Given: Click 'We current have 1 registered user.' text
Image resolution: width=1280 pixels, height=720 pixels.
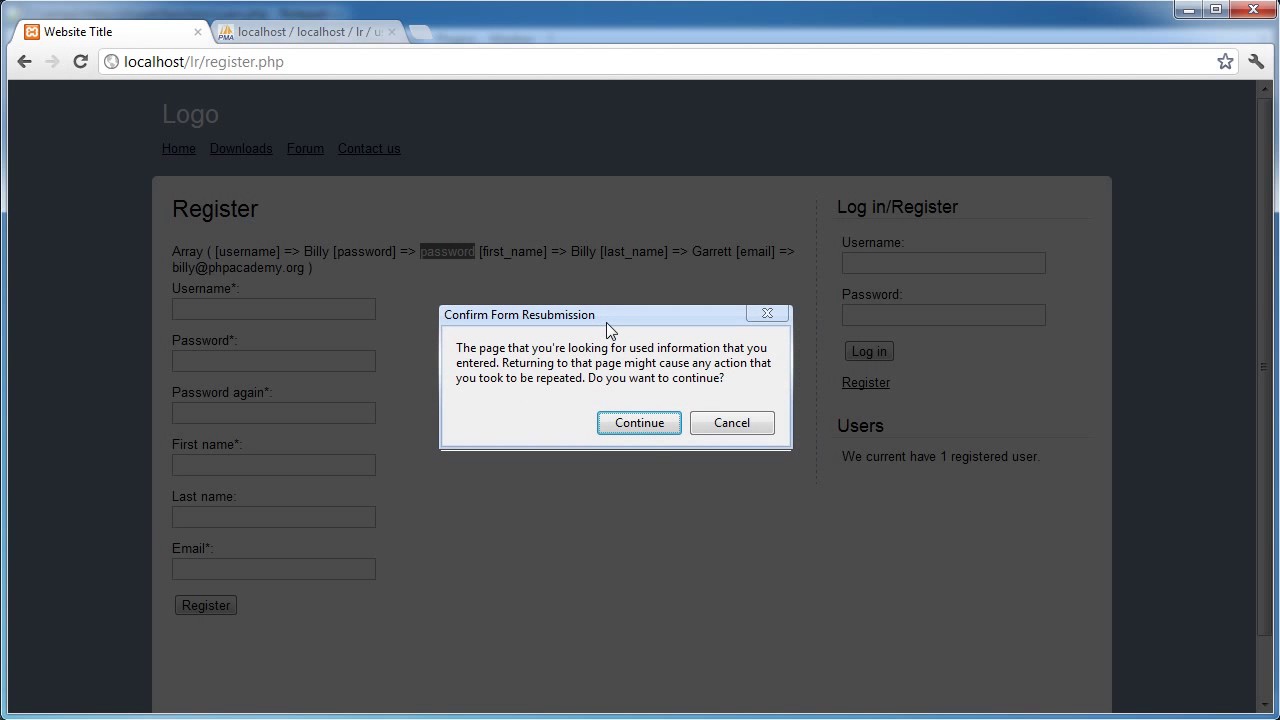Looking at the screenshot, I should 941,457.
